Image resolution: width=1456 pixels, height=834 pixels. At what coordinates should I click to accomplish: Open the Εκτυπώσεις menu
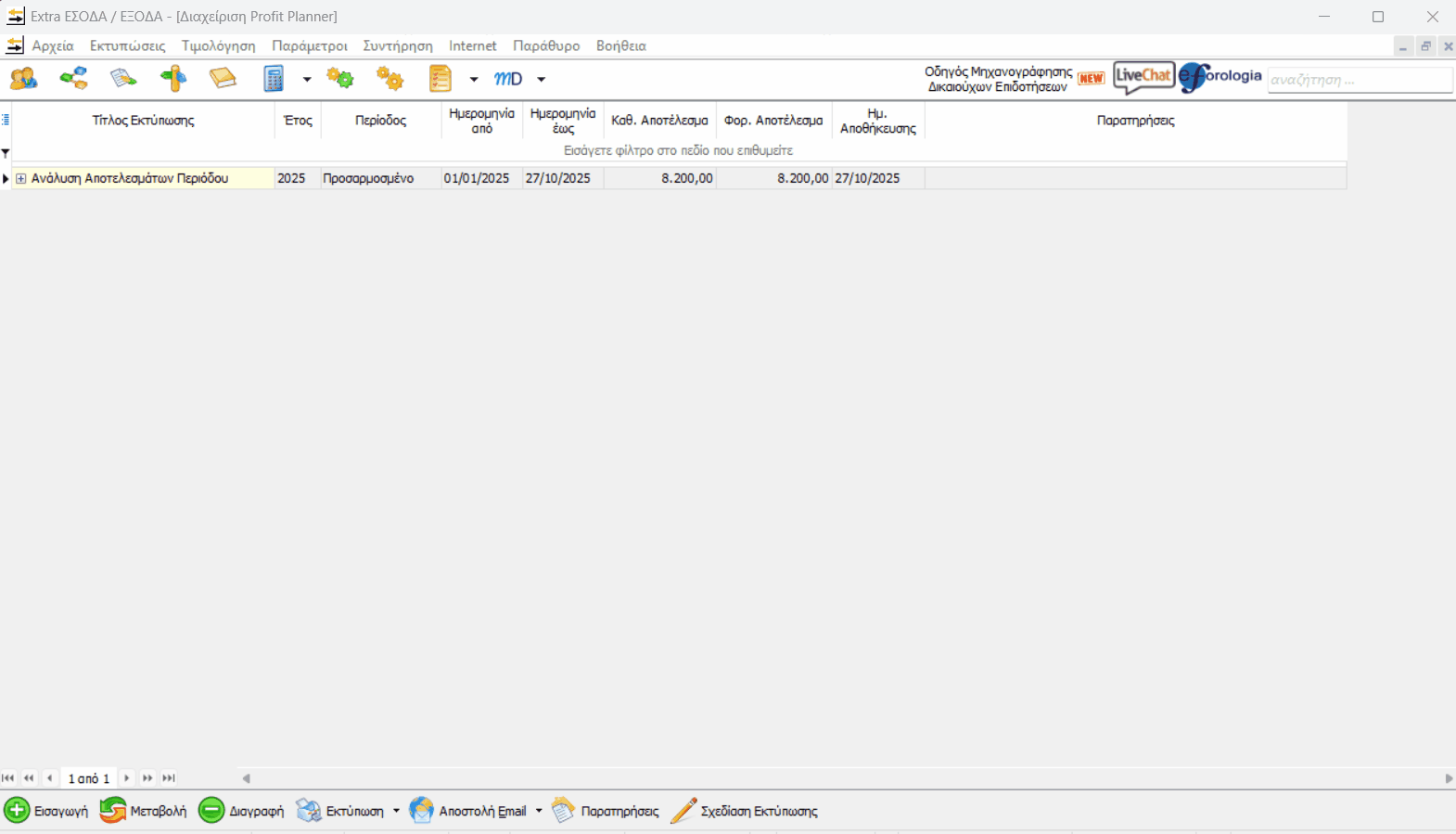tap(127, 45)
